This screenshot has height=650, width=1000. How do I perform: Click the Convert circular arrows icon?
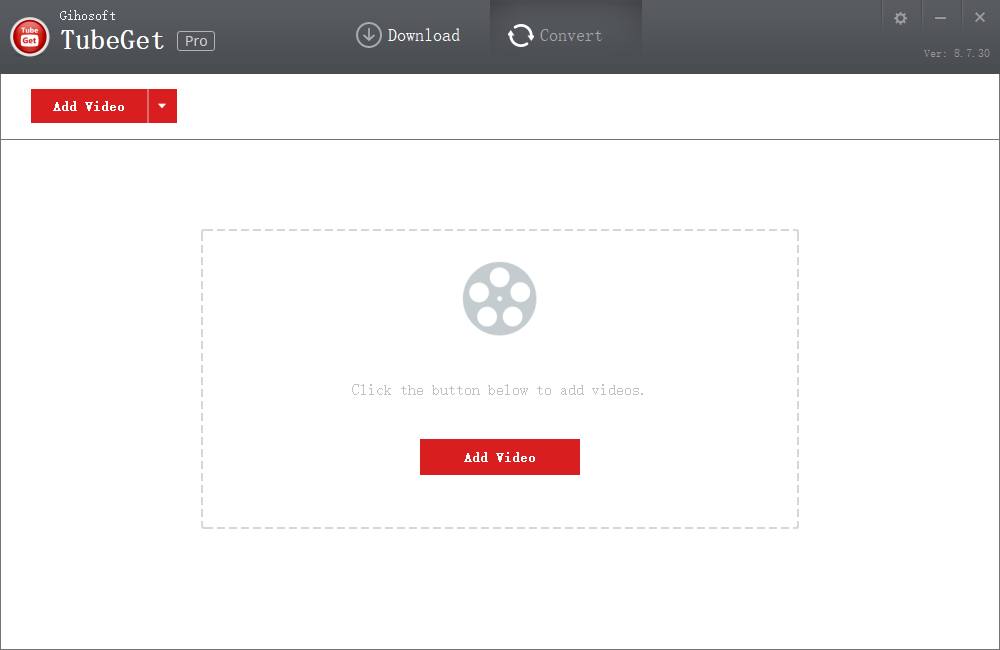point(520,36)
